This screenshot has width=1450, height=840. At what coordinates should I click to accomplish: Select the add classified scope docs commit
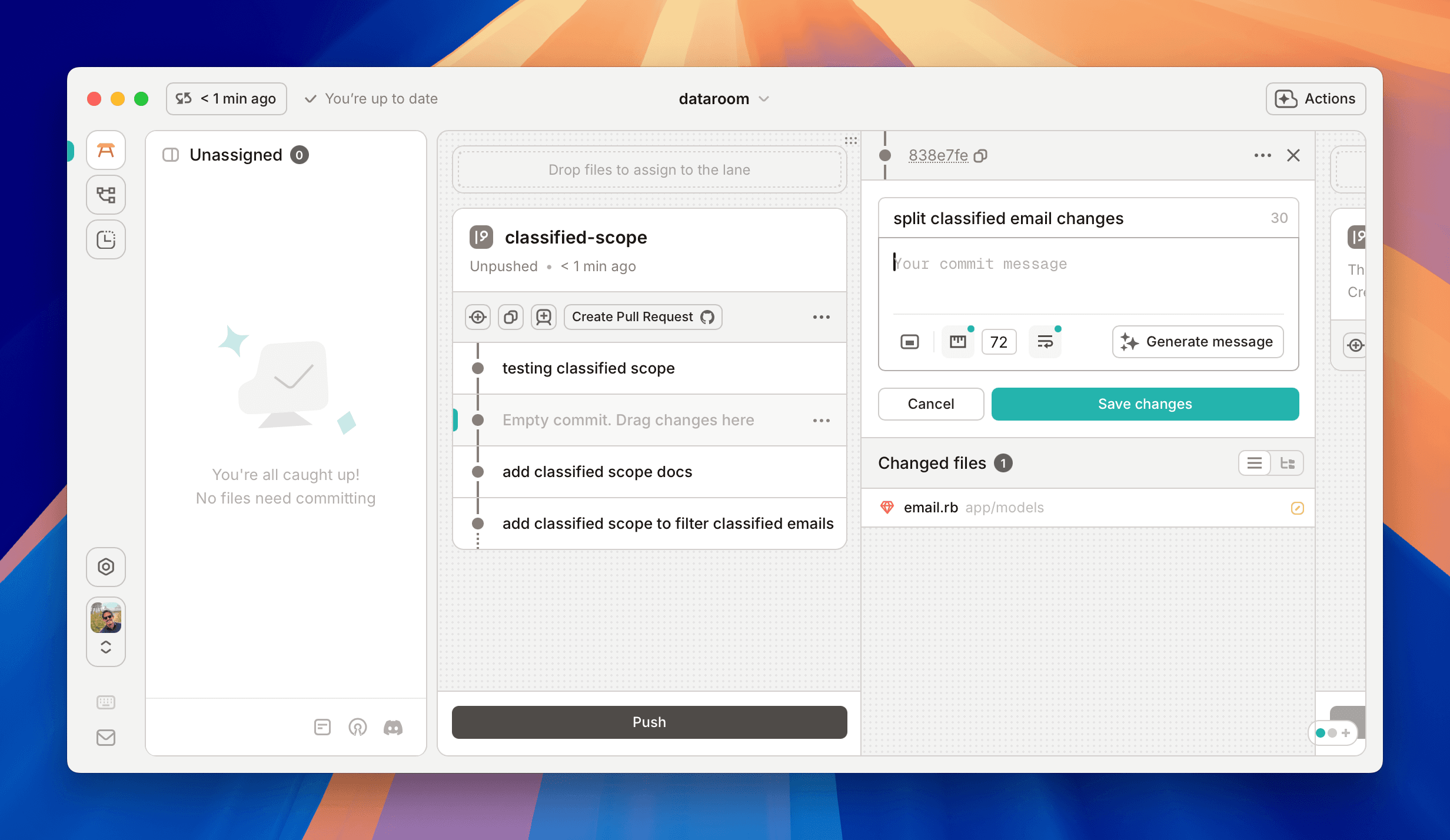click(597, 472)
